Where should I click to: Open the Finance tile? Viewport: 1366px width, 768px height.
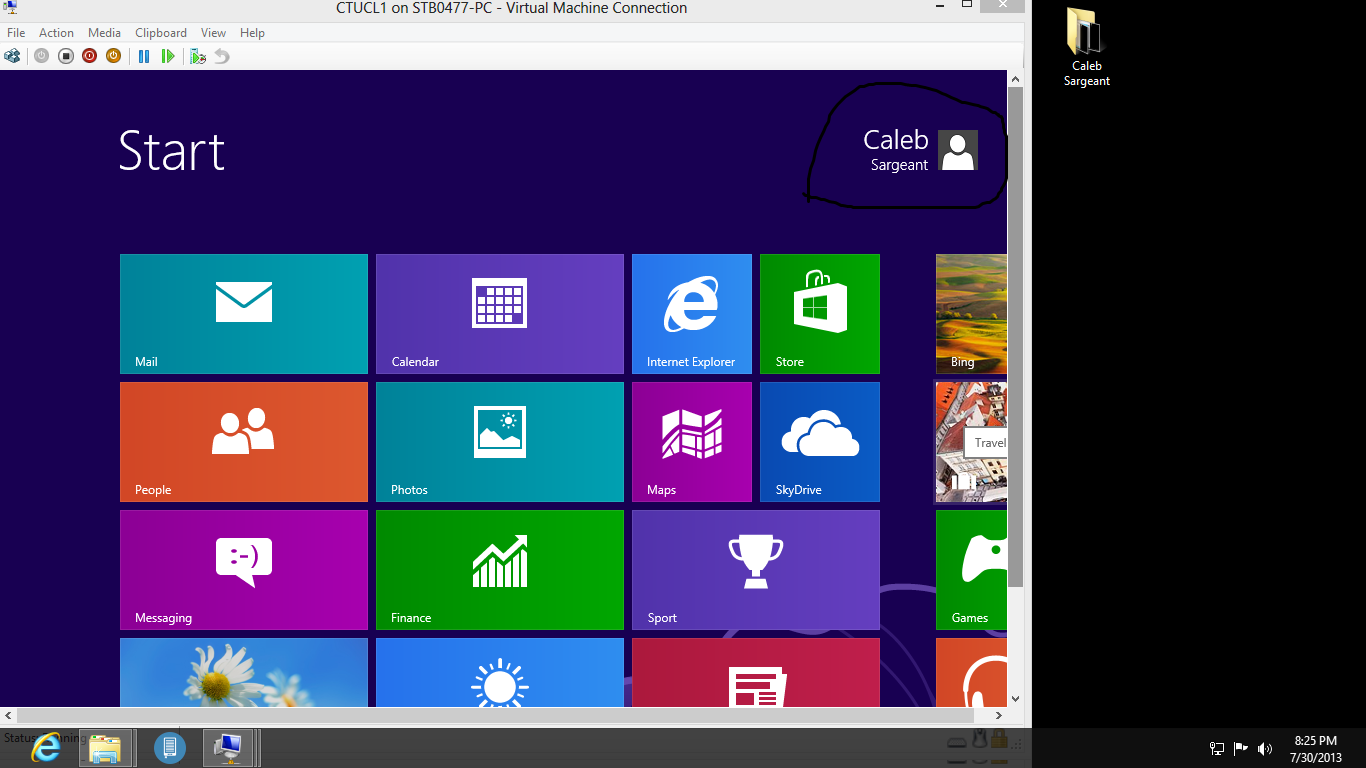pyautogui.click(x=500, y=570)
